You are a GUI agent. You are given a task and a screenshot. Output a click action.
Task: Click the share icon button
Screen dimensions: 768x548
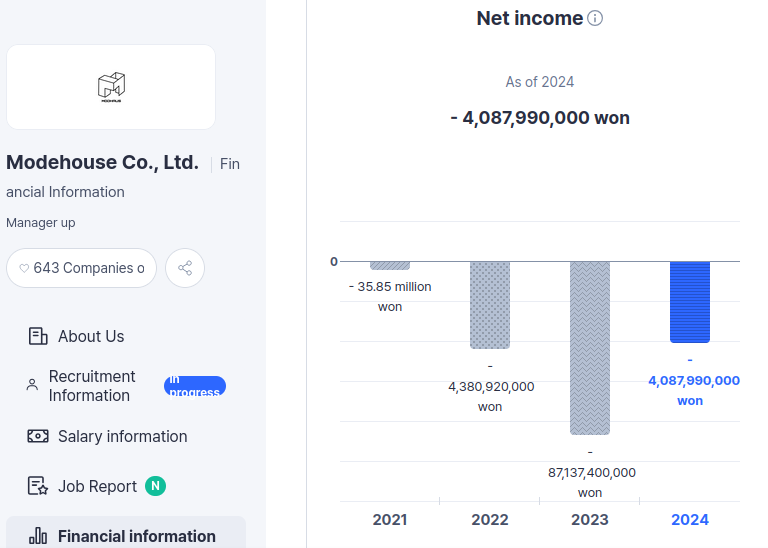185,268
